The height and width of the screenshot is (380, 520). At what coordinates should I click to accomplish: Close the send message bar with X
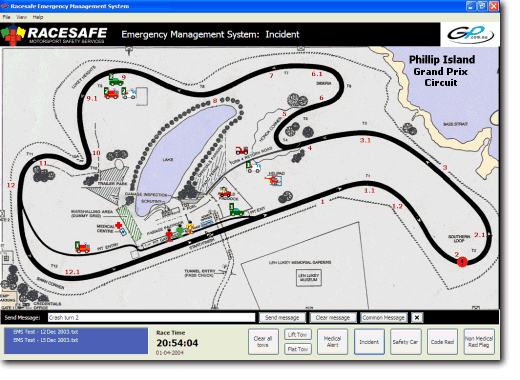tap(417, 318)
